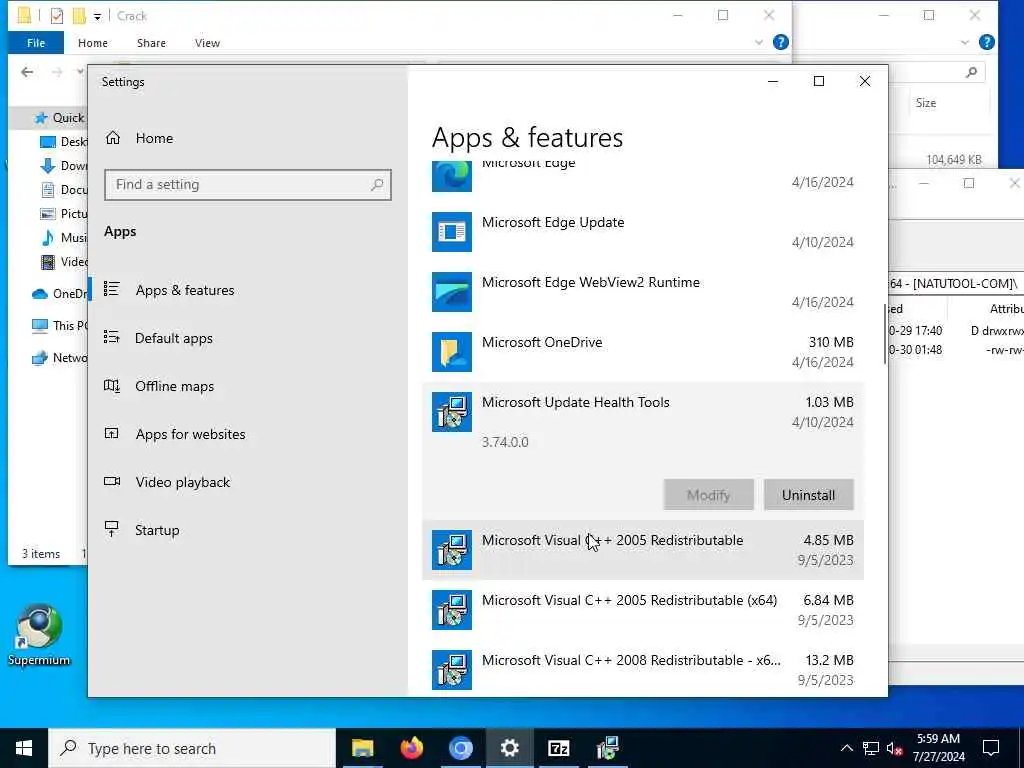1024x768 pixels.
Task: Open File Explorer from the taskbar
Action: point(362,748)
